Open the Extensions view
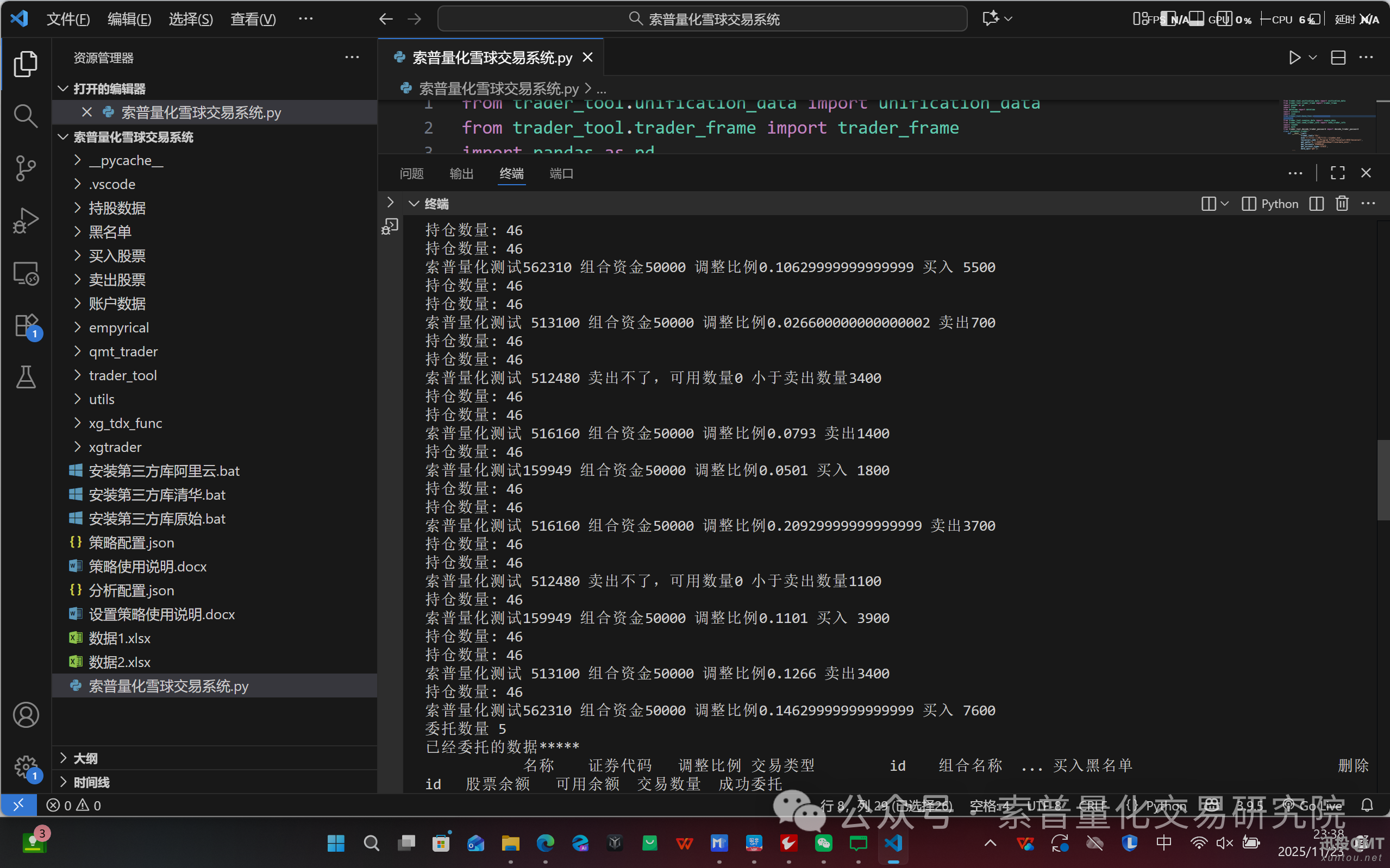This screenshot has height=868, width=1390. pos(25,326)
